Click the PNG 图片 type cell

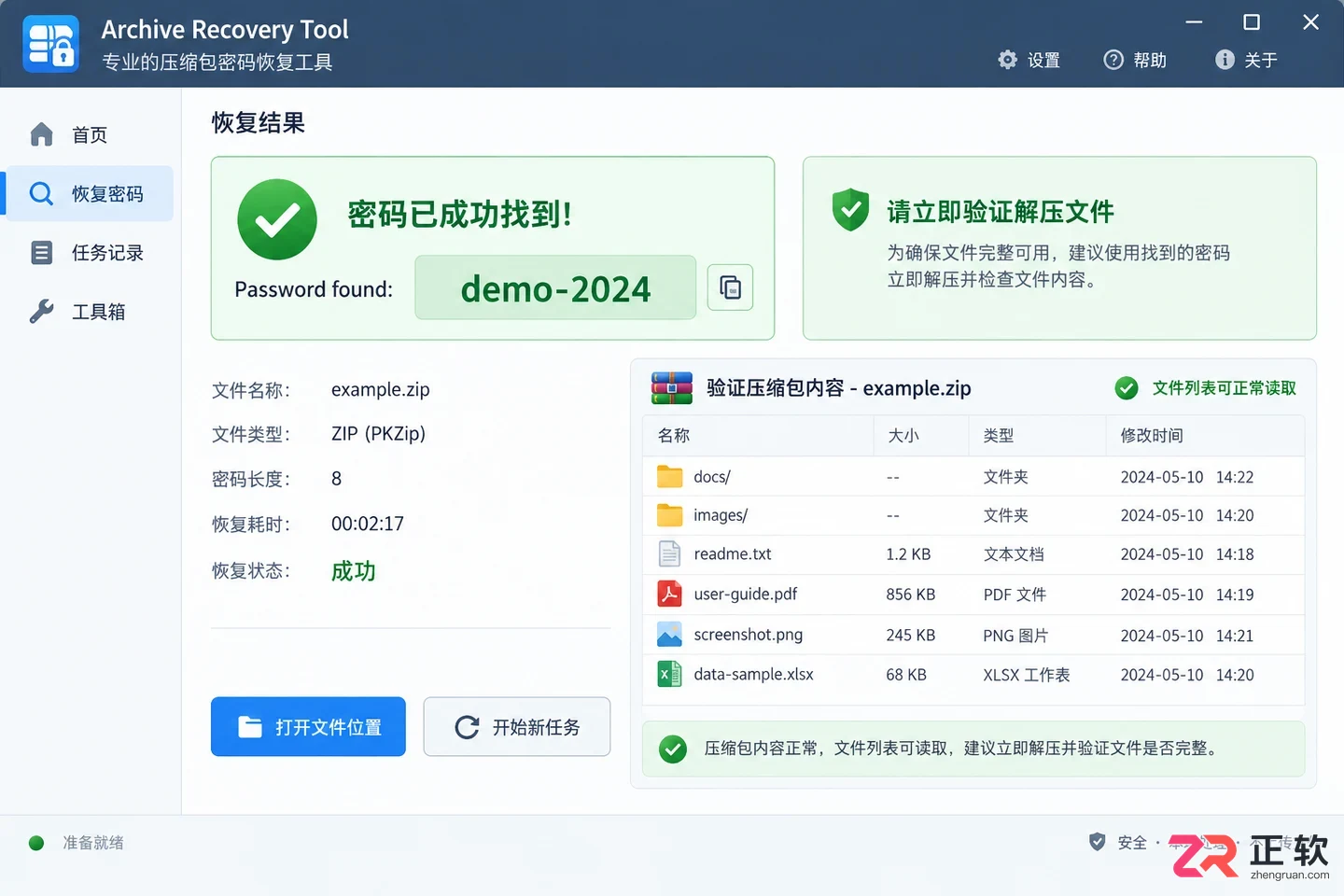pos(1015,636)
